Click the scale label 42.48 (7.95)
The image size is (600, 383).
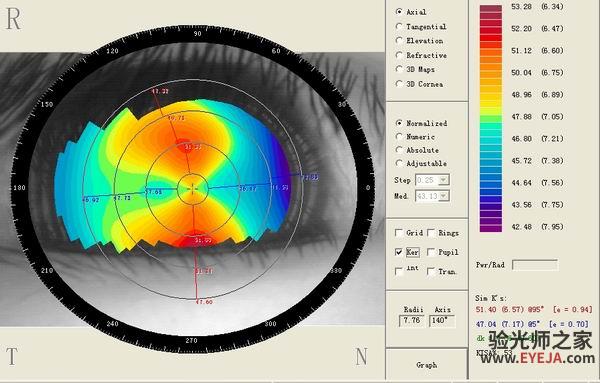[537, 227]
